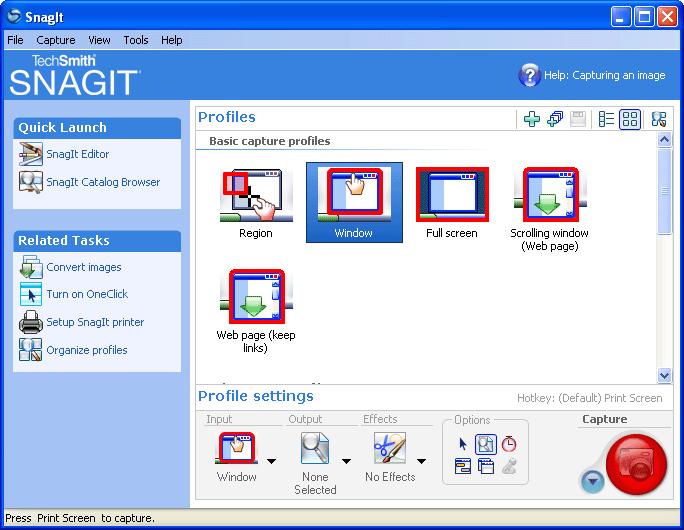684x530 pixels.
Task: Toggle include cursor option
Action: coord(463,444)
